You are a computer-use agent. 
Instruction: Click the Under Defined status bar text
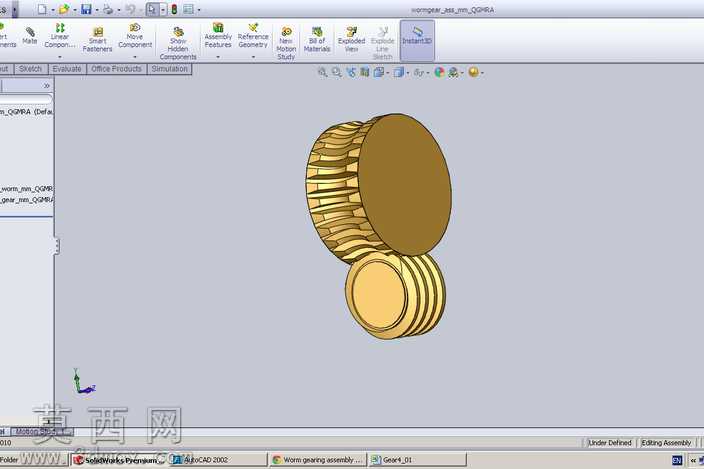coord(610,443)
